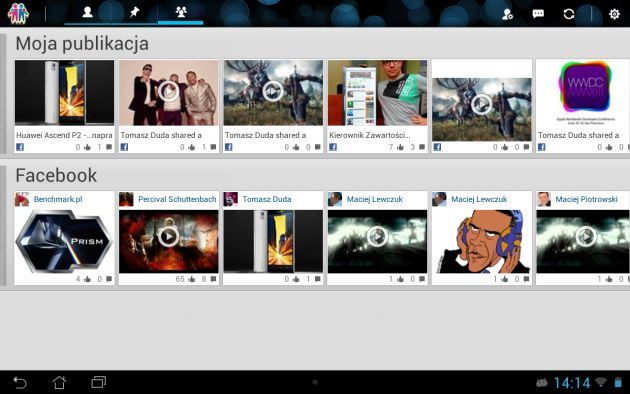This screenshot has height=394, width=630.
Task: Open Tomasz Duda's phone photo in Facebook feed
Action: click(273, 241)
